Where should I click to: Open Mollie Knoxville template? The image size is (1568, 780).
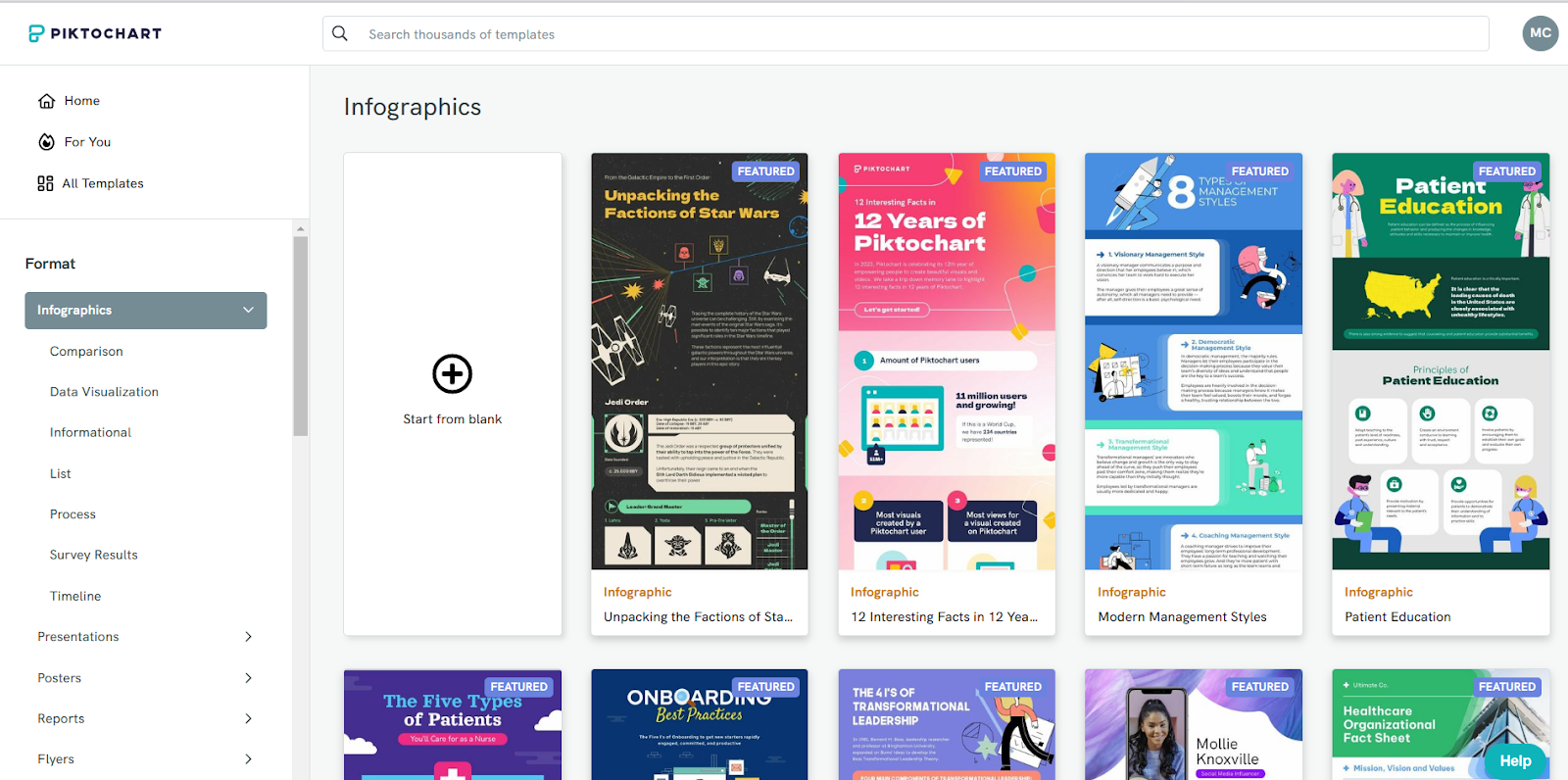point(1194,725)
